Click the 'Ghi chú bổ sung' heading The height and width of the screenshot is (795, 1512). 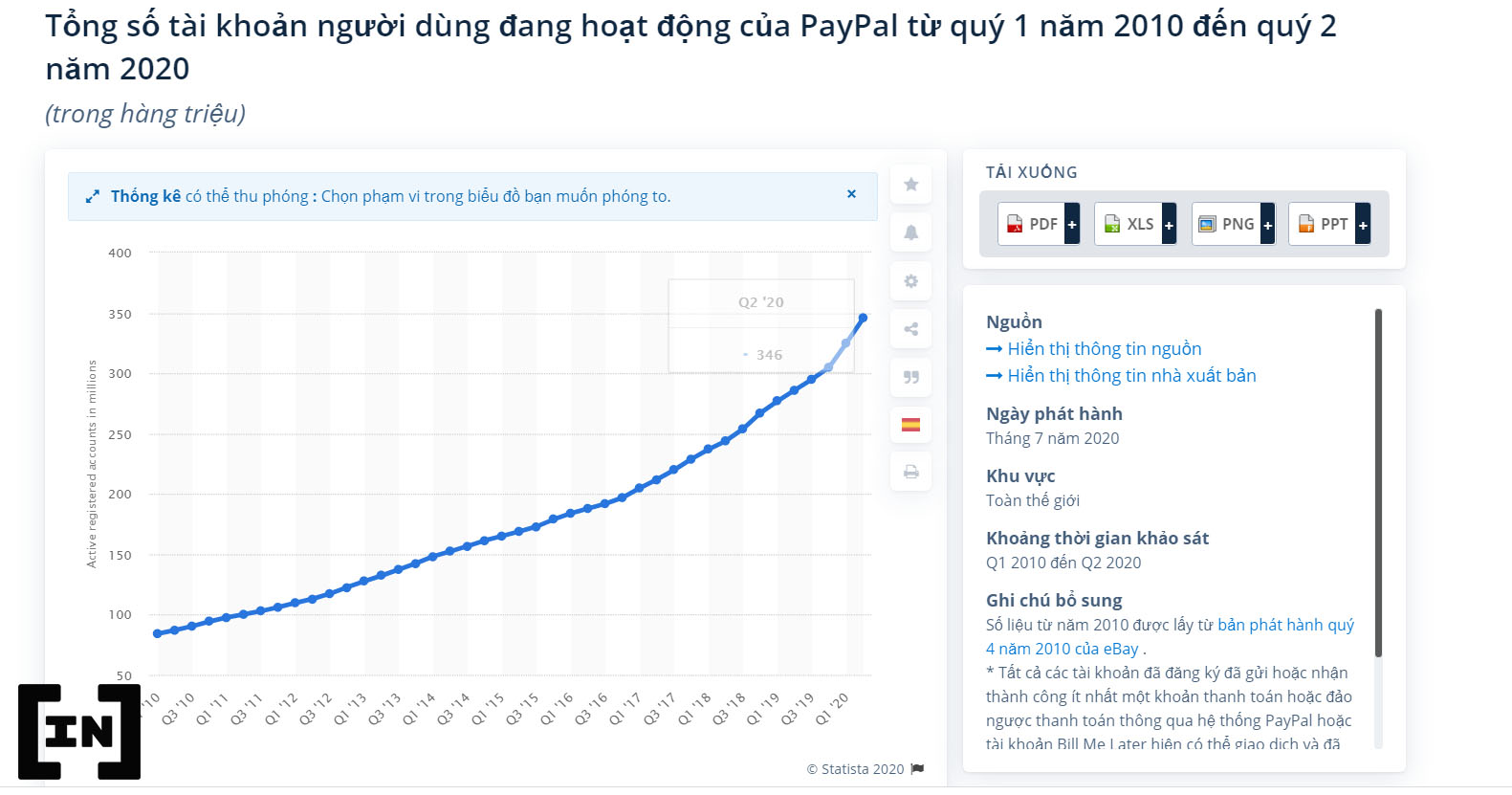1054,601
